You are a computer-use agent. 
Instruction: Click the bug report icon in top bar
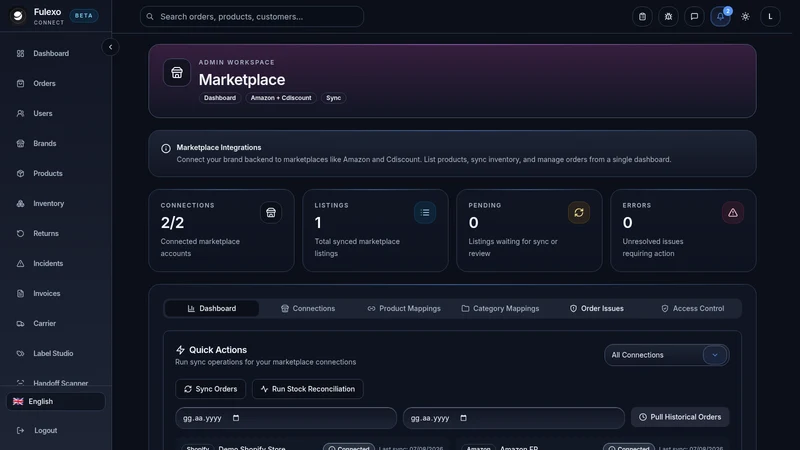(x=668, y=17)
